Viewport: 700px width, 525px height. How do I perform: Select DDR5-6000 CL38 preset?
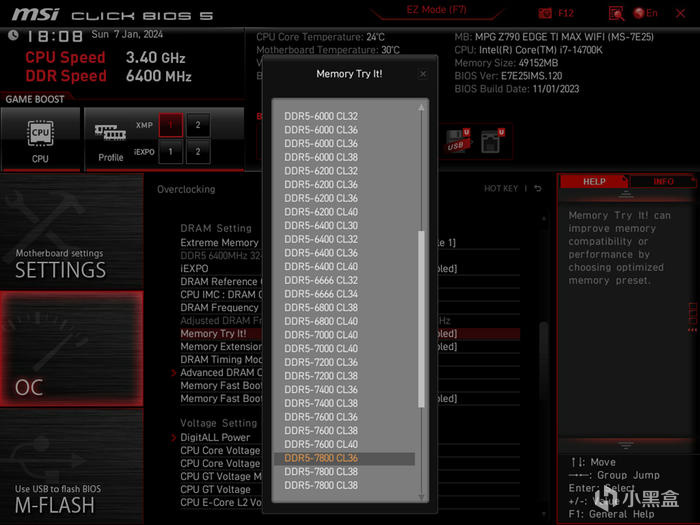point(321,157)
